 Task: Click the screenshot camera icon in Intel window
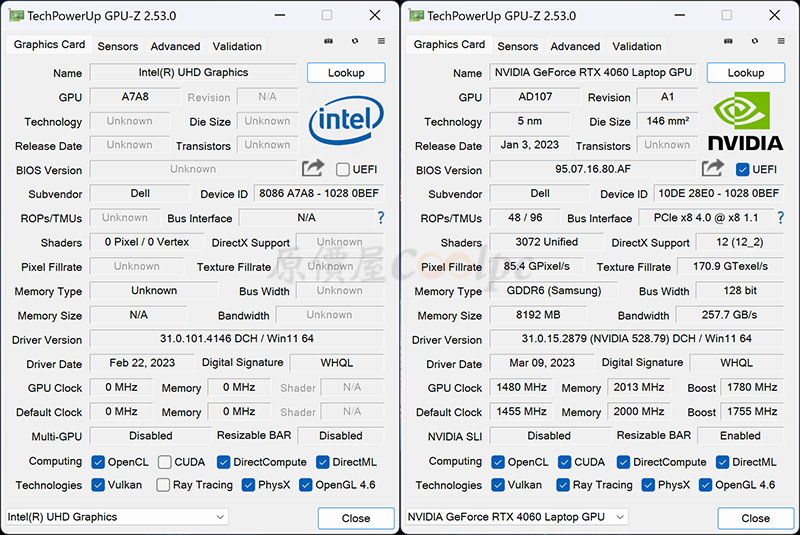(x=329, y=41)
